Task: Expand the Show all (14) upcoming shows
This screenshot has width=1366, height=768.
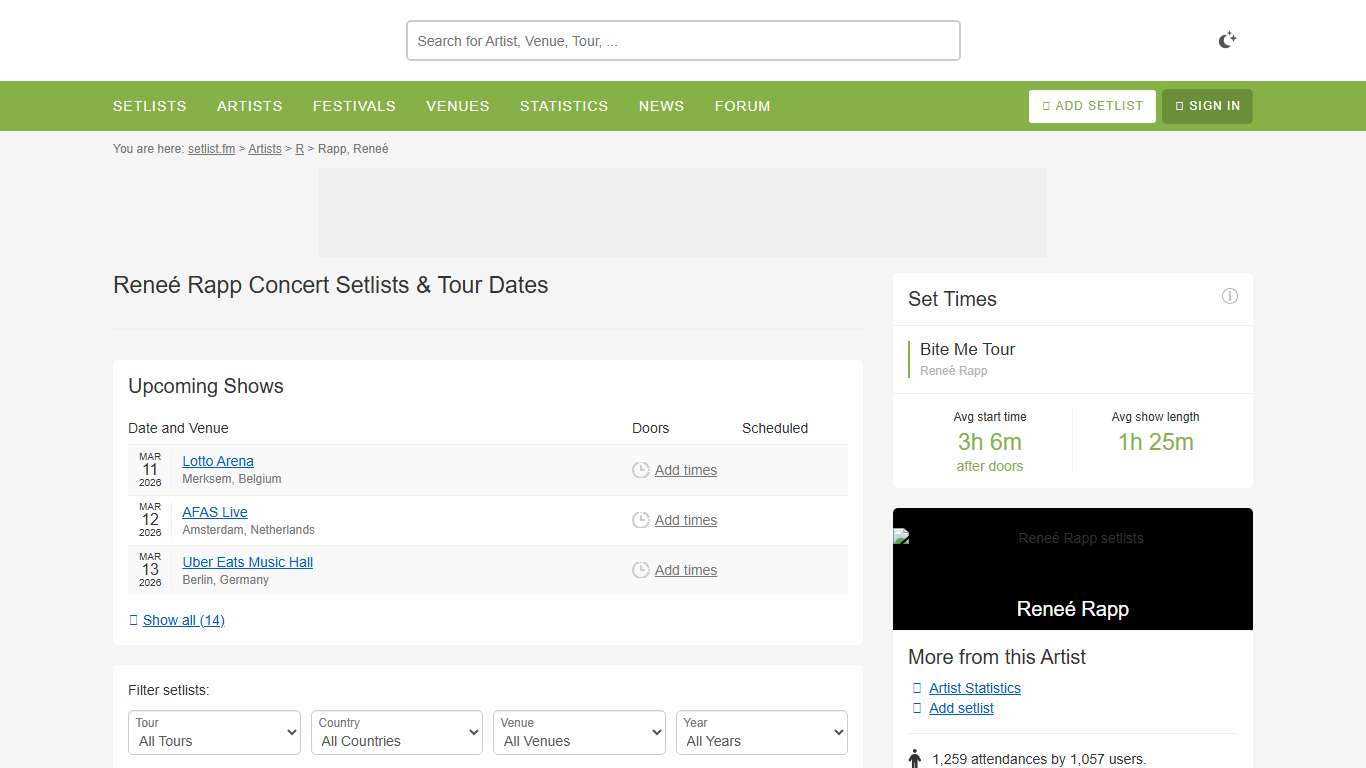Action: (x=183, y=620)
